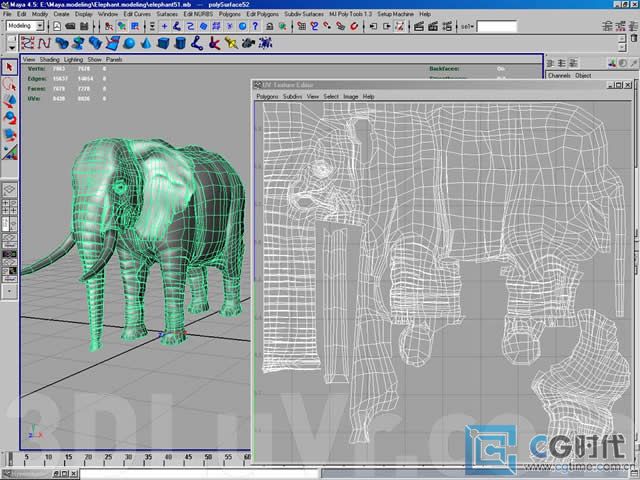This screenshot has width=640, height=480.
Task: Choose the Move tool with cone icon
Action: click(x=9, y=101)
